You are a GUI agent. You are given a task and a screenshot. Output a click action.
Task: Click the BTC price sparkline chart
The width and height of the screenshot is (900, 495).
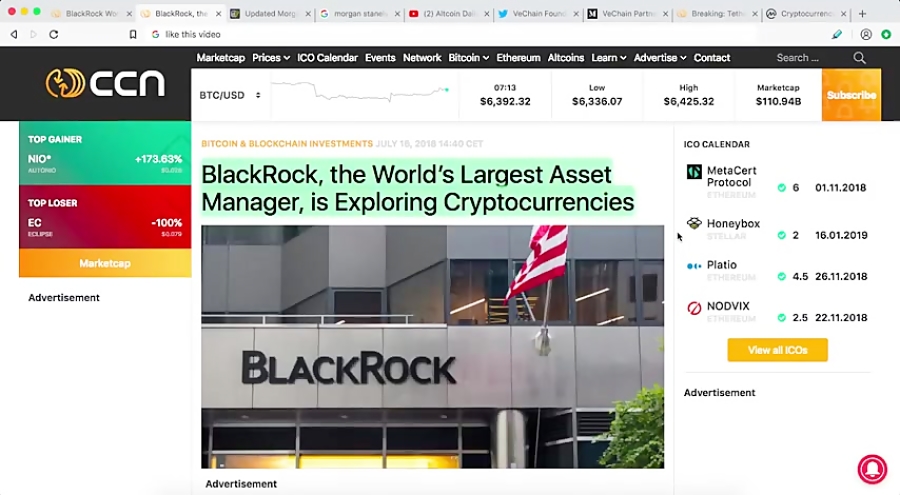point(360,92)
